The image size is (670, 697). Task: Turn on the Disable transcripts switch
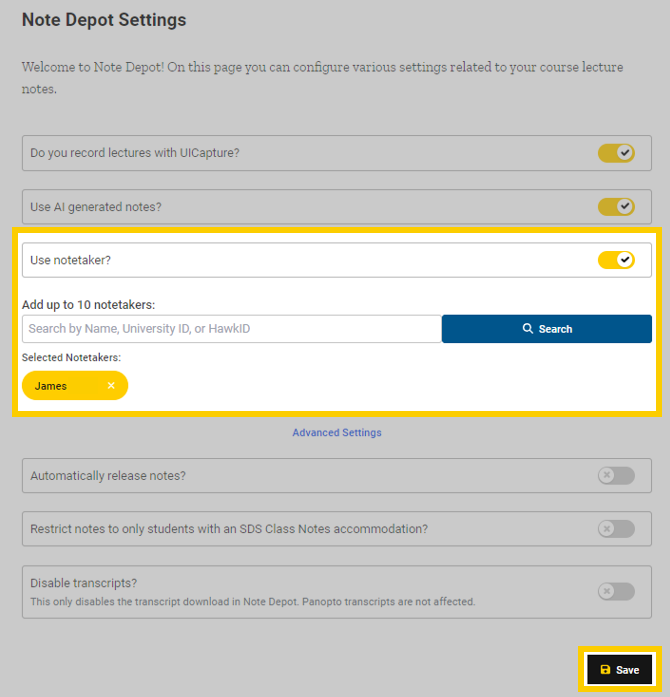616,592
